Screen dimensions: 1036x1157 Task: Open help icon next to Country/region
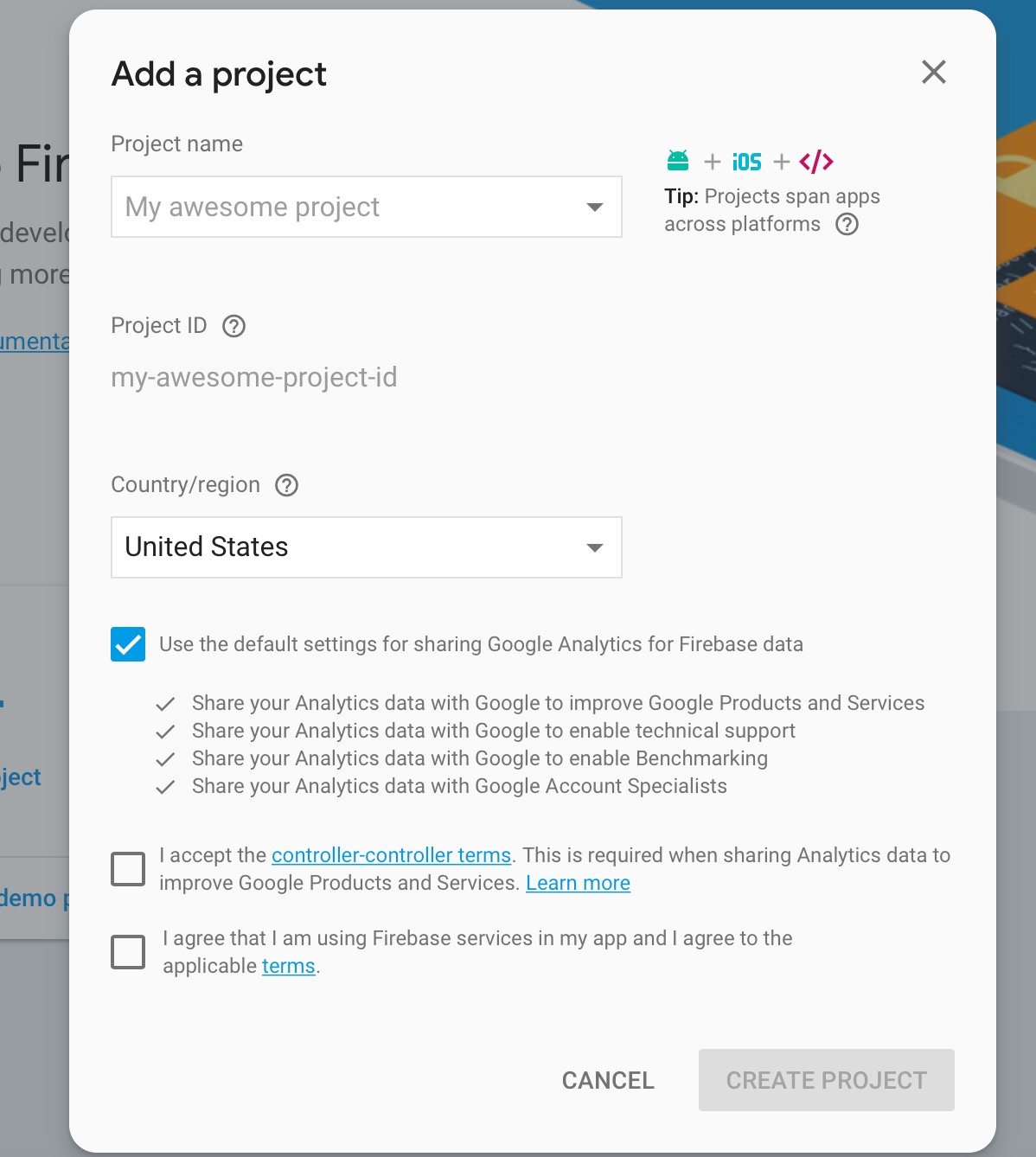click(x=287, y=485)
